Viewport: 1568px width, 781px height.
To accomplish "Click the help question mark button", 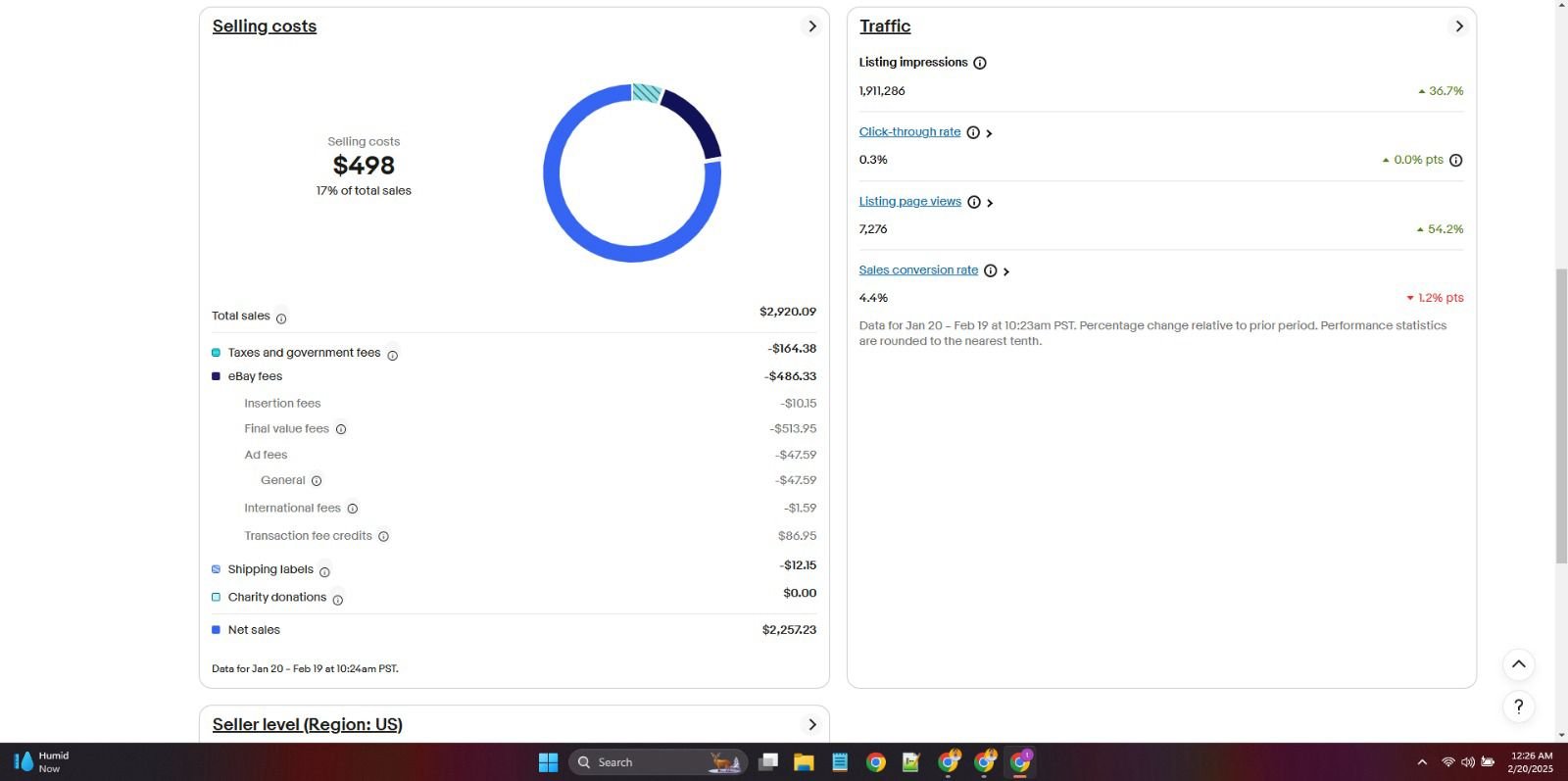I will 1518,707.
